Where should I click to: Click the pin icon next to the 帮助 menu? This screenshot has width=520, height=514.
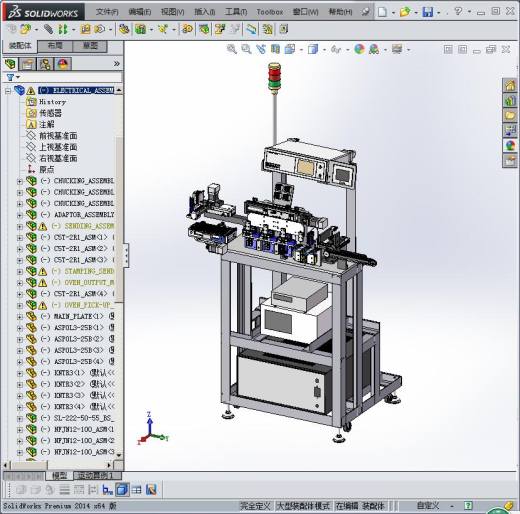click(x=366, y=12)
